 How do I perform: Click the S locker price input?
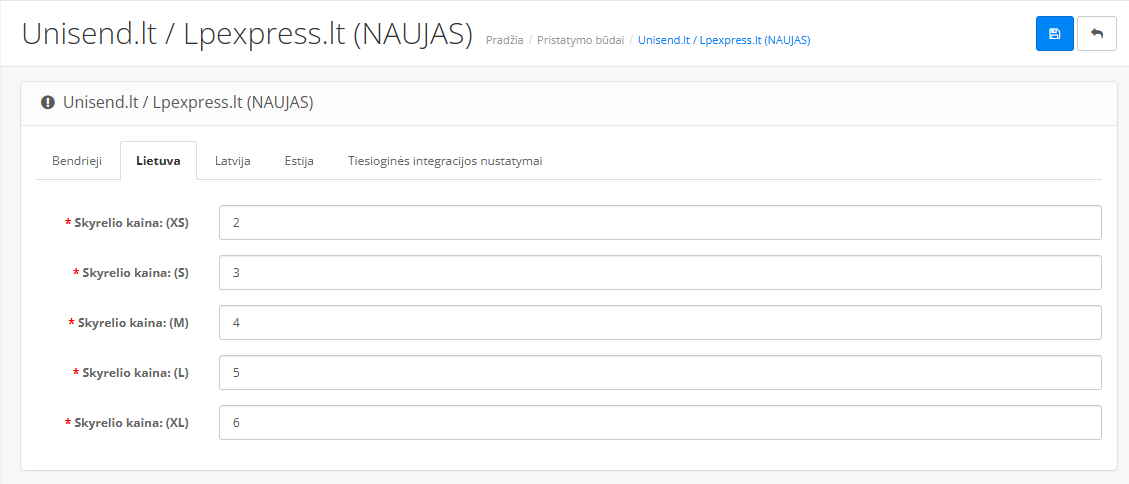[x=660, y=273]
